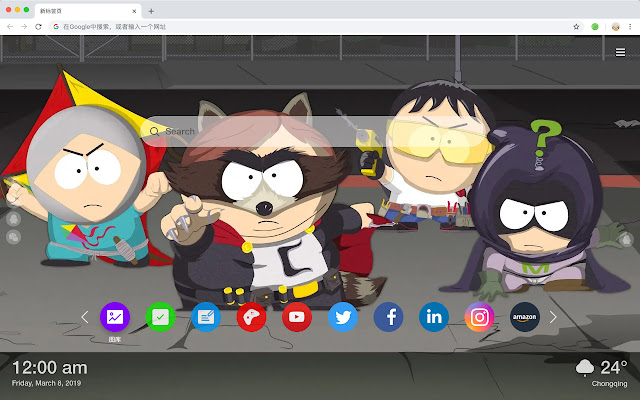Screen dimensions: 640x400
Task: Click the date Friday, March 8, 2019
Action: pyautogui.click(x=46, y=383)
